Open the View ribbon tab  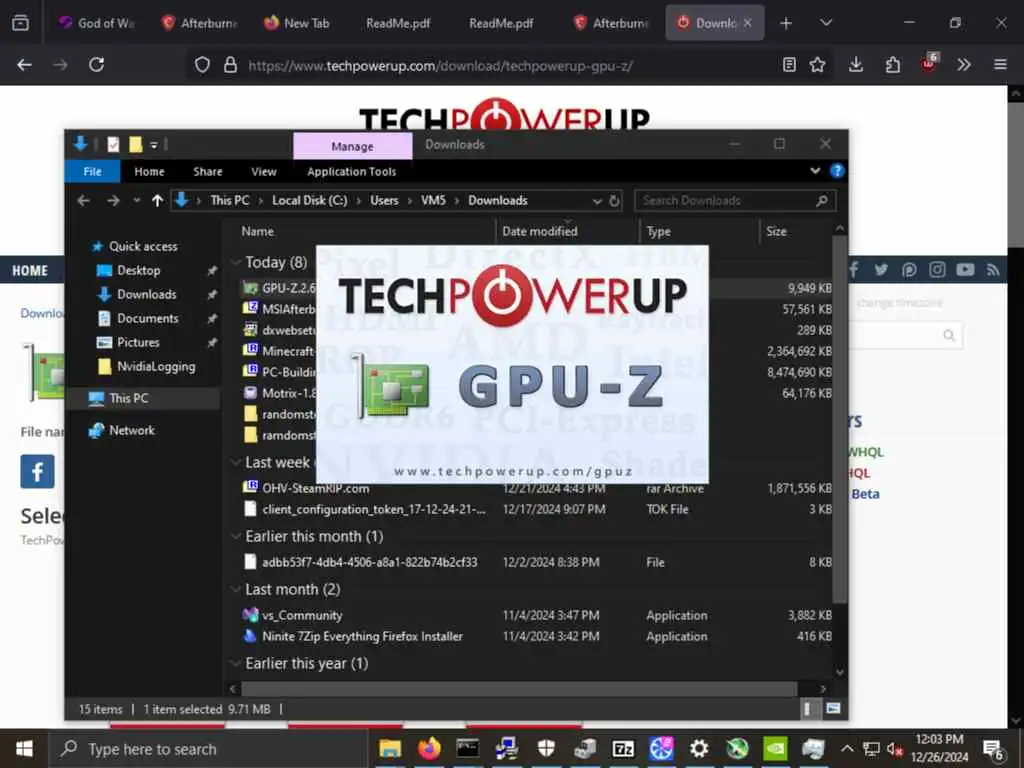coord(264,172)
